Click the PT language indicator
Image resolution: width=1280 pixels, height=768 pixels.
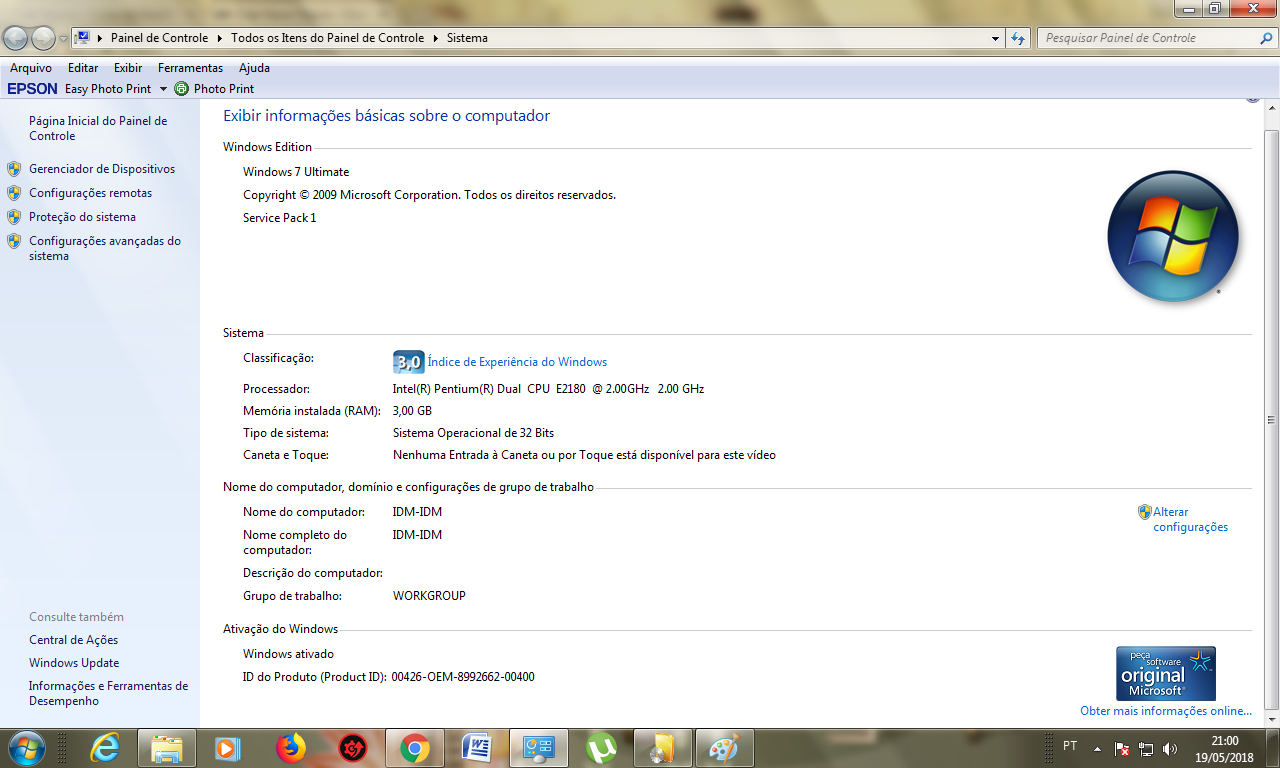pos(1070,746)
